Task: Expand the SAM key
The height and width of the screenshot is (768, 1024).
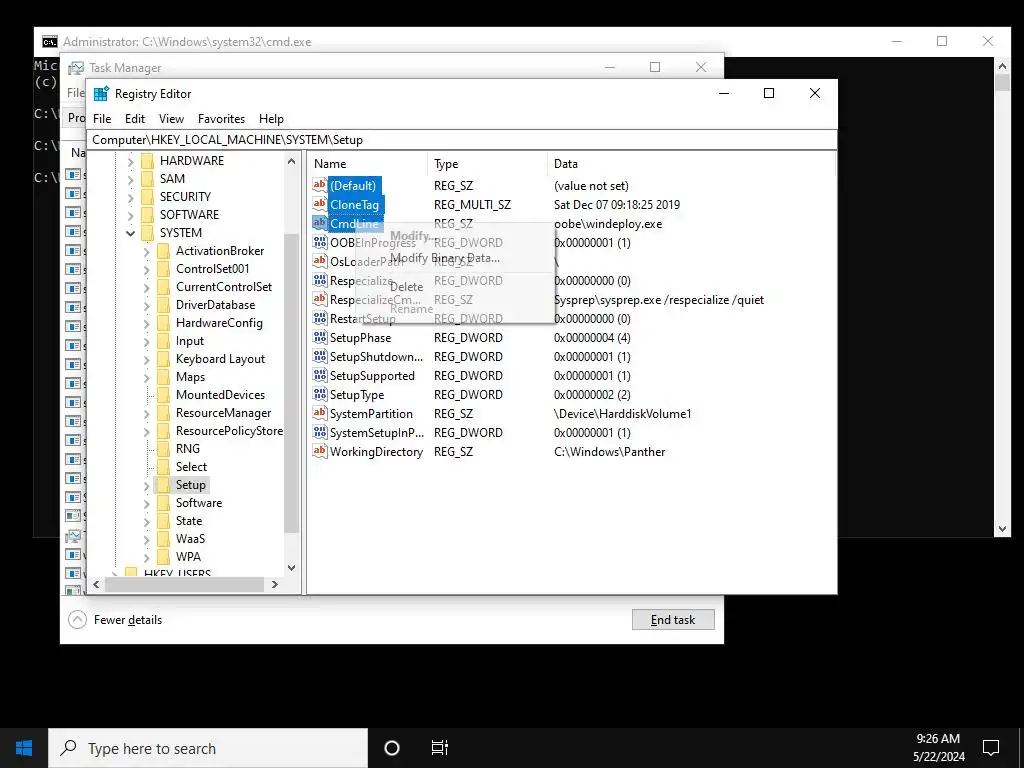Action: [131, 179]
